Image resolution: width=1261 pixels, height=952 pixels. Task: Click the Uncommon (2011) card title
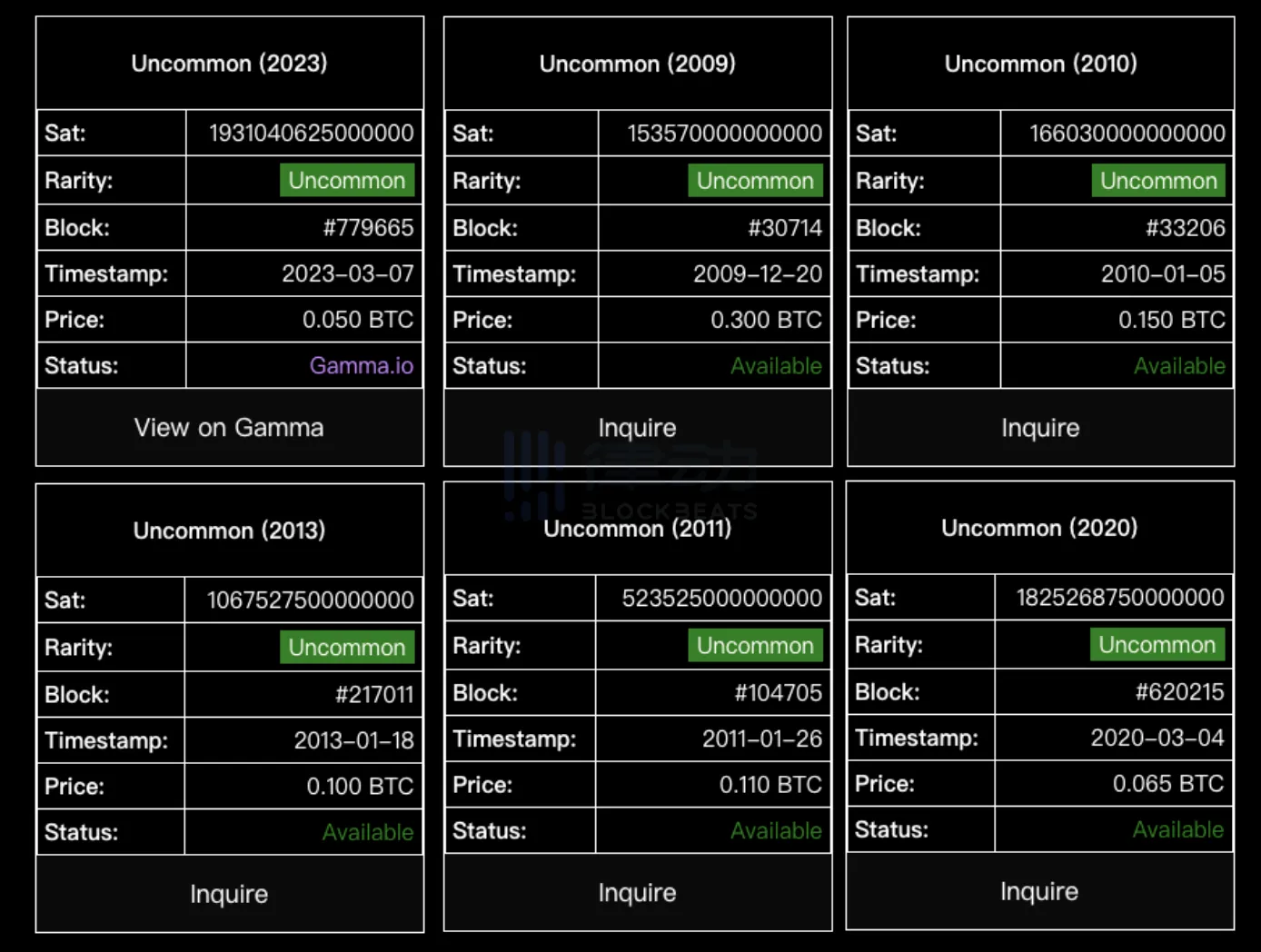[637, 529]
